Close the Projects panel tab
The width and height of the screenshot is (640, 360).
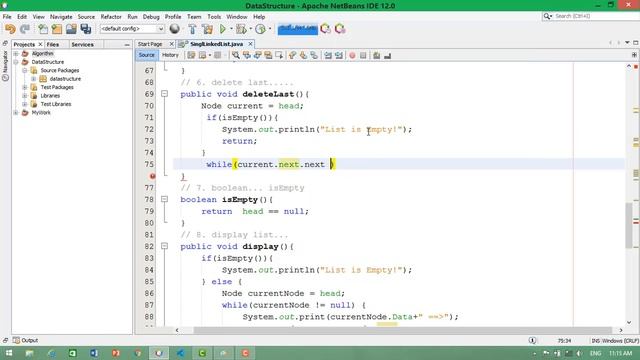40,44
